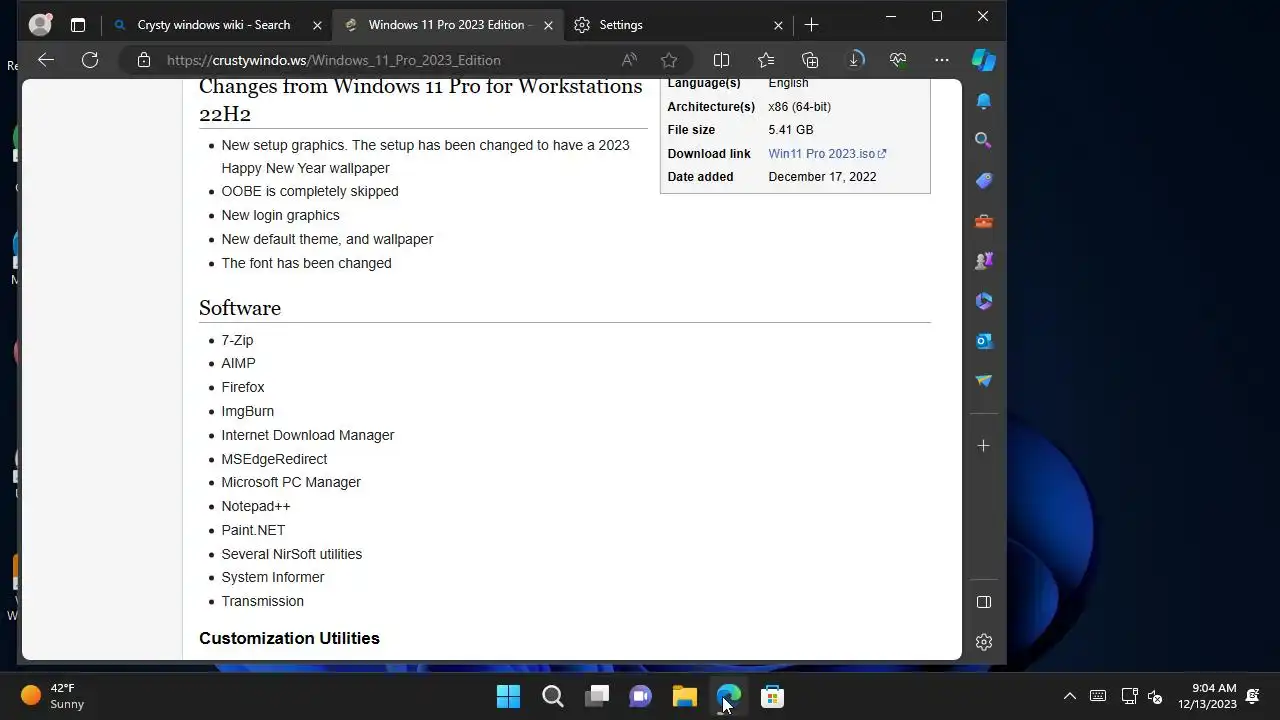Image resolution: width=1280 pixels, height=720 pixels.
Task: Toggle sidebar auto-hide button
Action: click(984, 602)
